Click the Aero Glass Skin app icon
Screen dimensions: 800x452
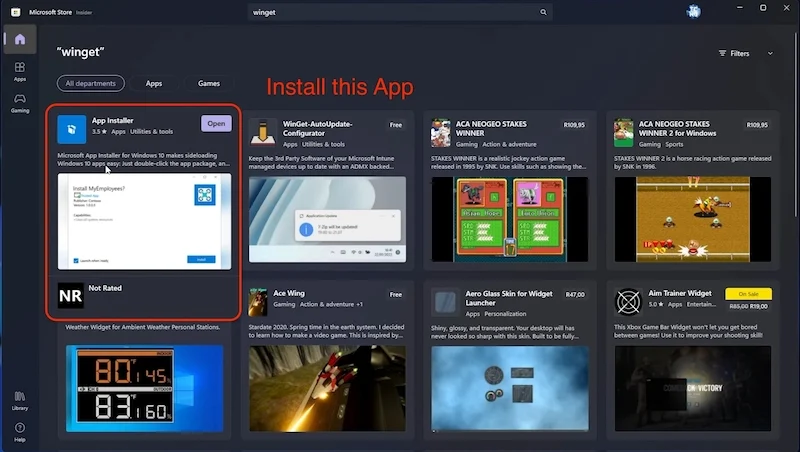click(445, 302)
